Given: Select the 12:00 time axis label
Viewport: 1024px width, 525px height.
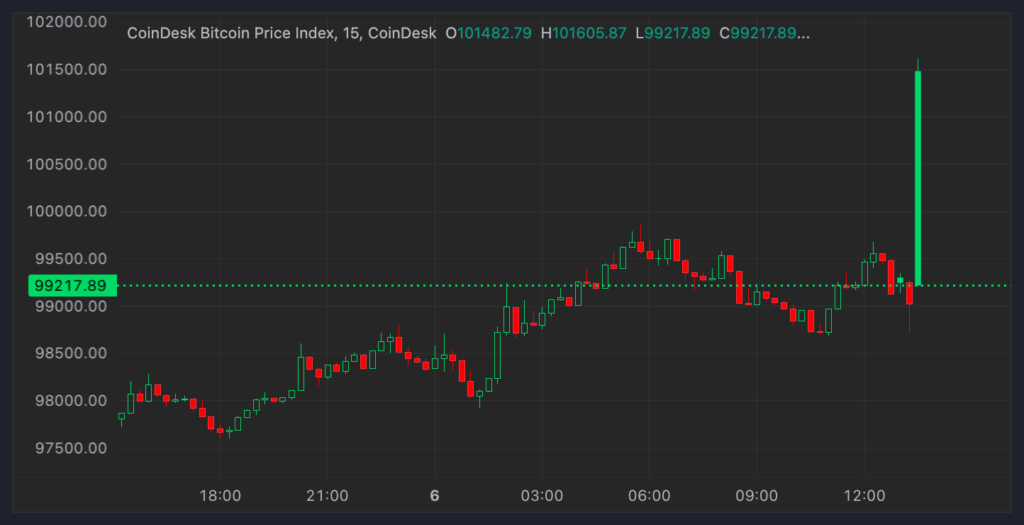Looking at the screenshot, I should (x=864, y=496).
